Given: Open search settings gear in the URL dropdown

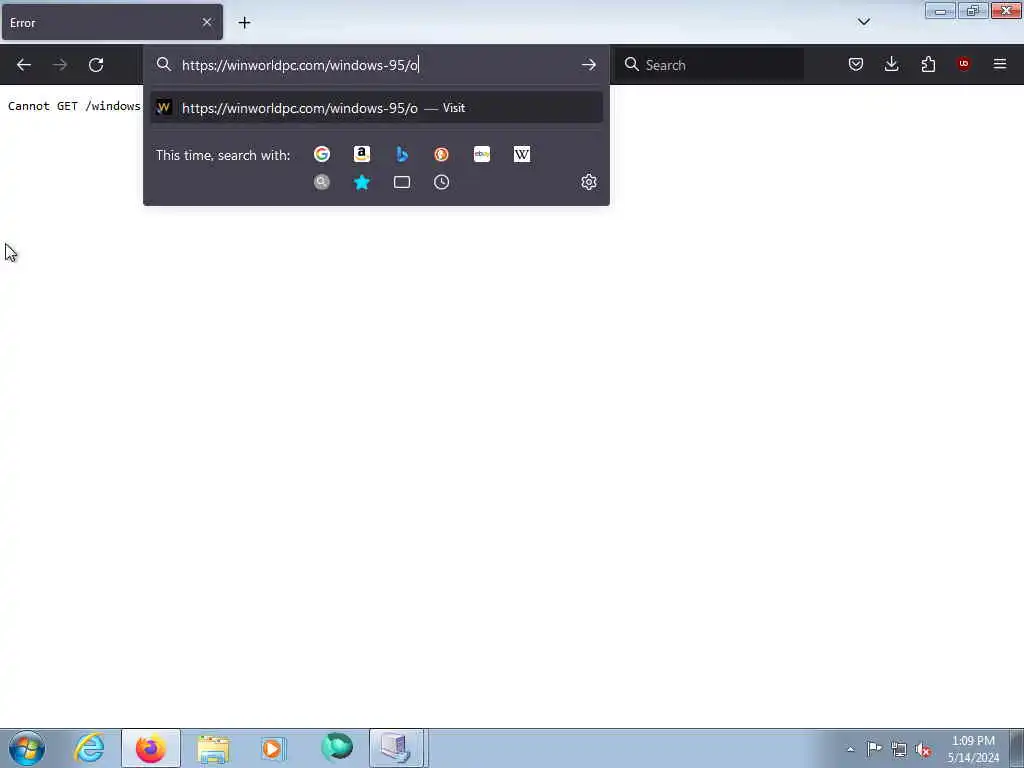Looking at the screenshot, I should pos(588,182).
